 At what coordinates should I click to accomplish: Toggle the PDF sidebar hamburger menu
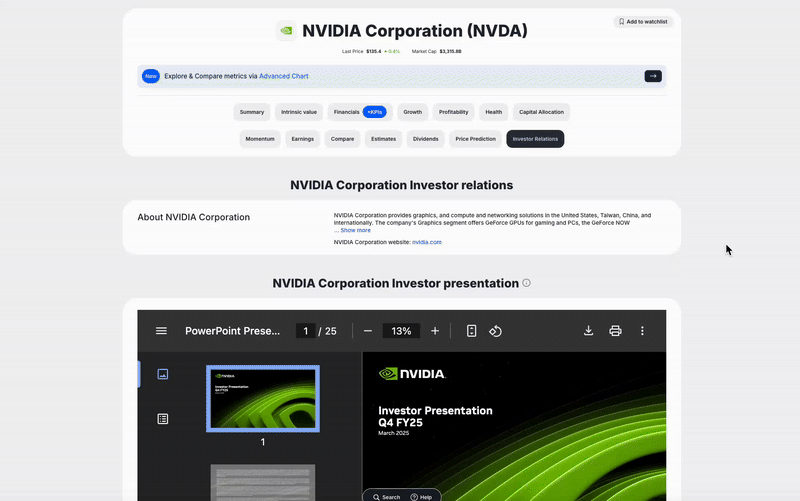[x=161, y=331]
